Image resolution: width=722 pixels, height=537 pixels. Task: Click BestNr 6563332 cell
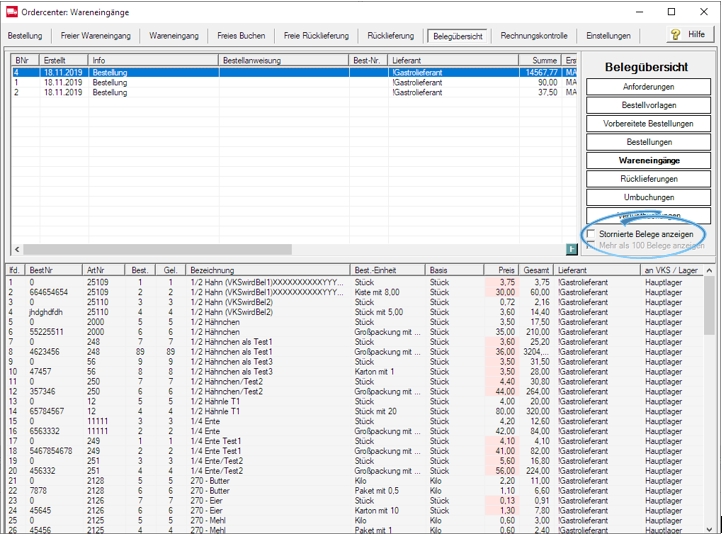45,431
